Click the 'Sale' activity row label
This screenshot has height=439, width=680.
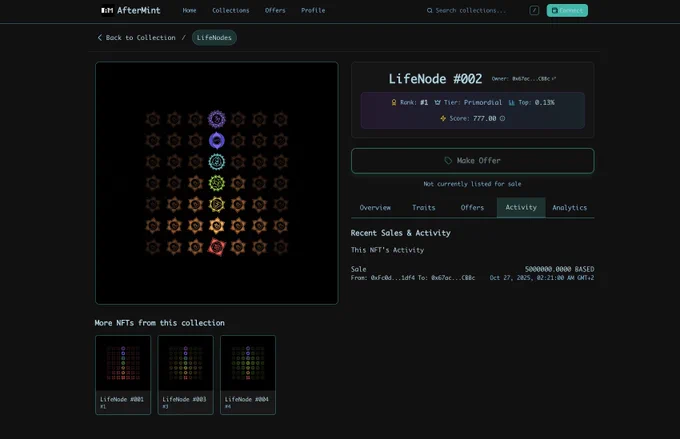[x=359, y=269]
